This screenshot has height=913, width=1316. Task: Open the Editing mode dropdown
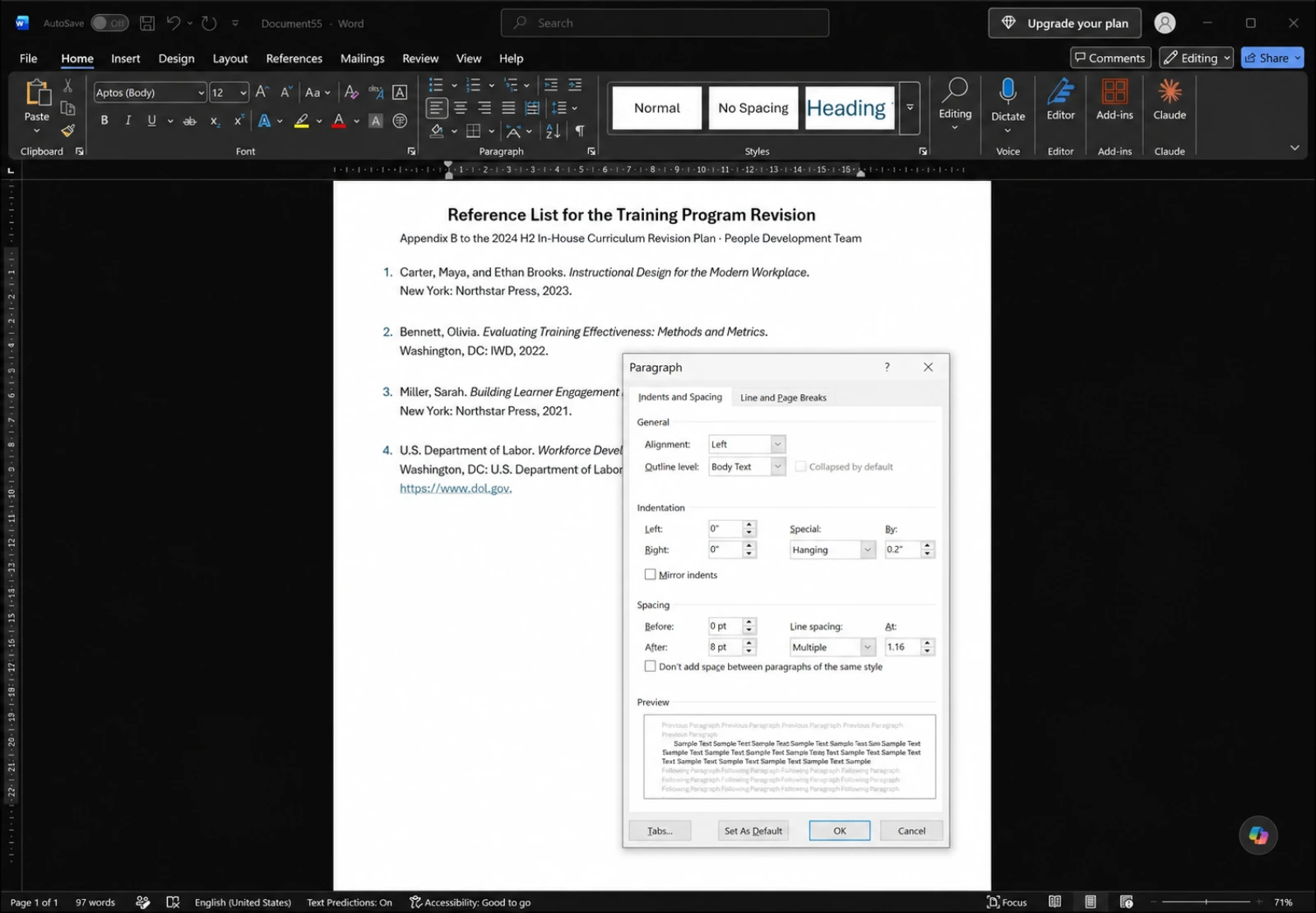1196,58
